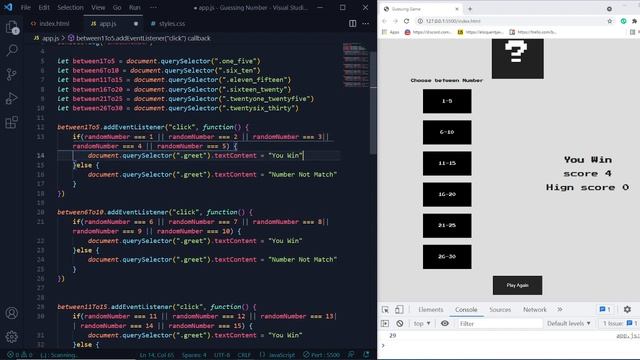The image size is (640, 360).
Task: Reload the Guessing Game page in the browser
Action: pos(407,21)
